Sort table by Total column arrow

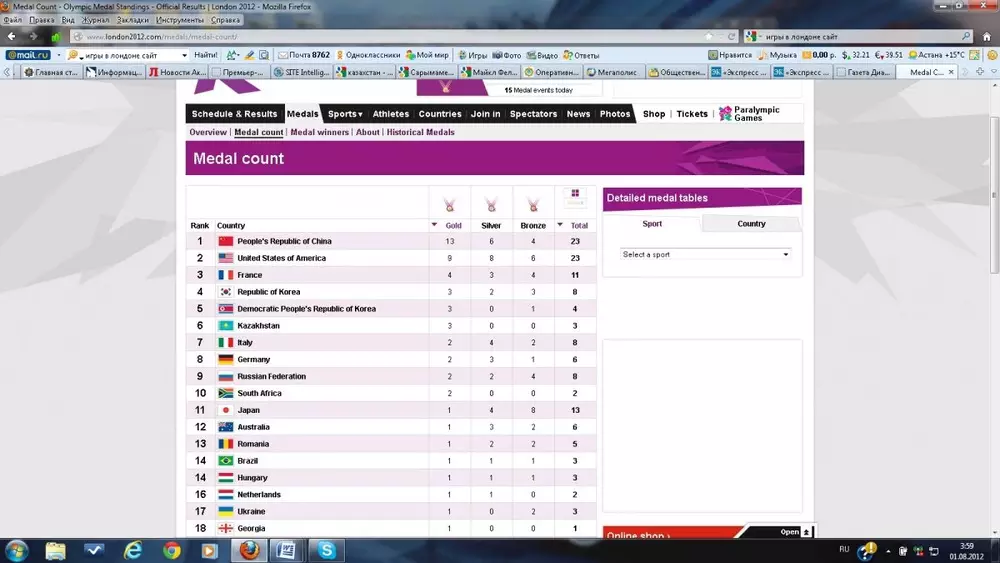tap(560, 226)
